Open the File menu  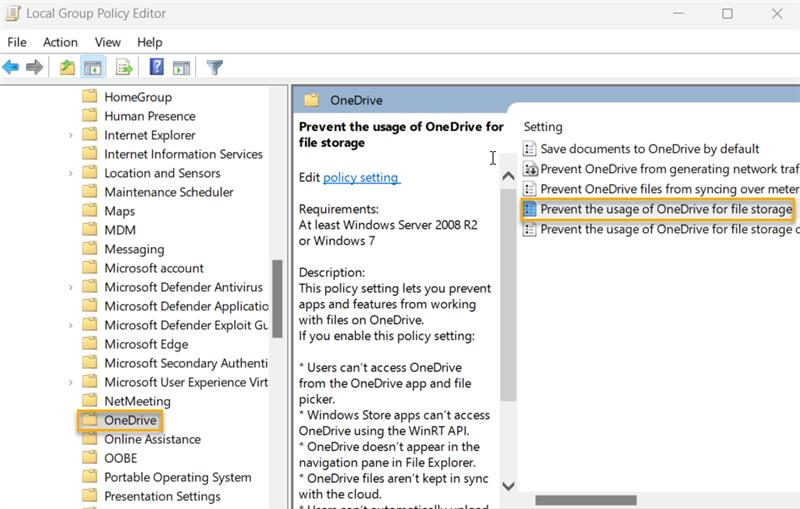tap(17, 42)
